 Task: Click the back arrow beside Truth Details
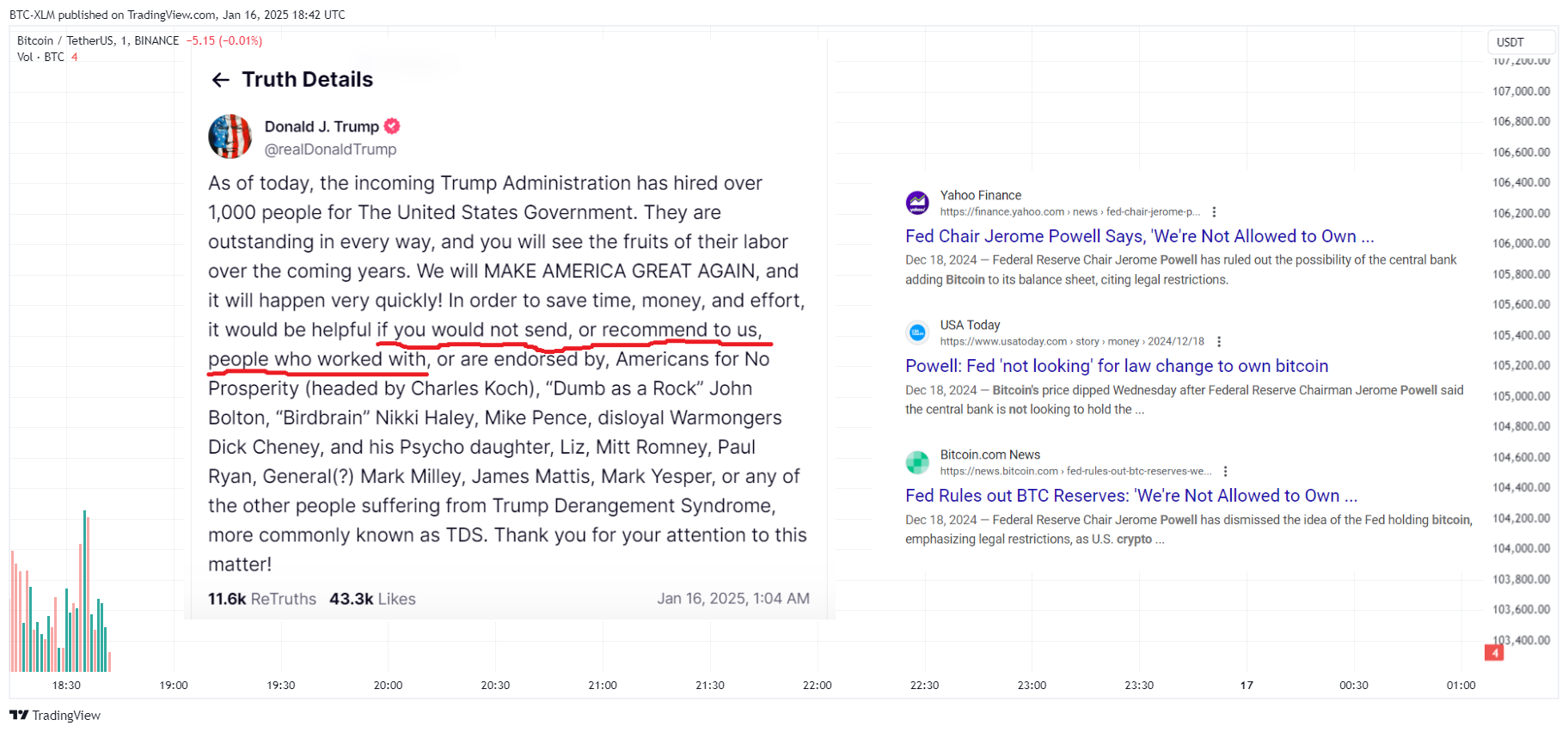(220, 80)
